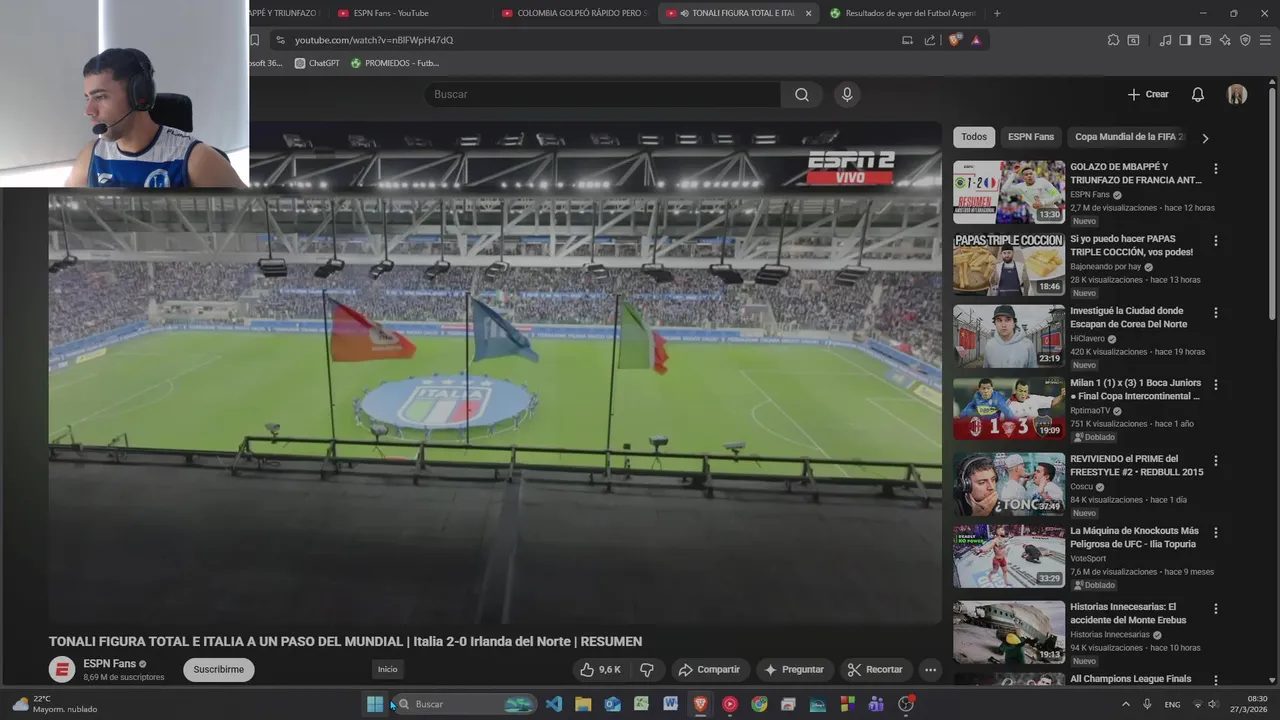Open Brave Leo AI sparkle icon
Screen dimensions: 1280x720
1225,40
